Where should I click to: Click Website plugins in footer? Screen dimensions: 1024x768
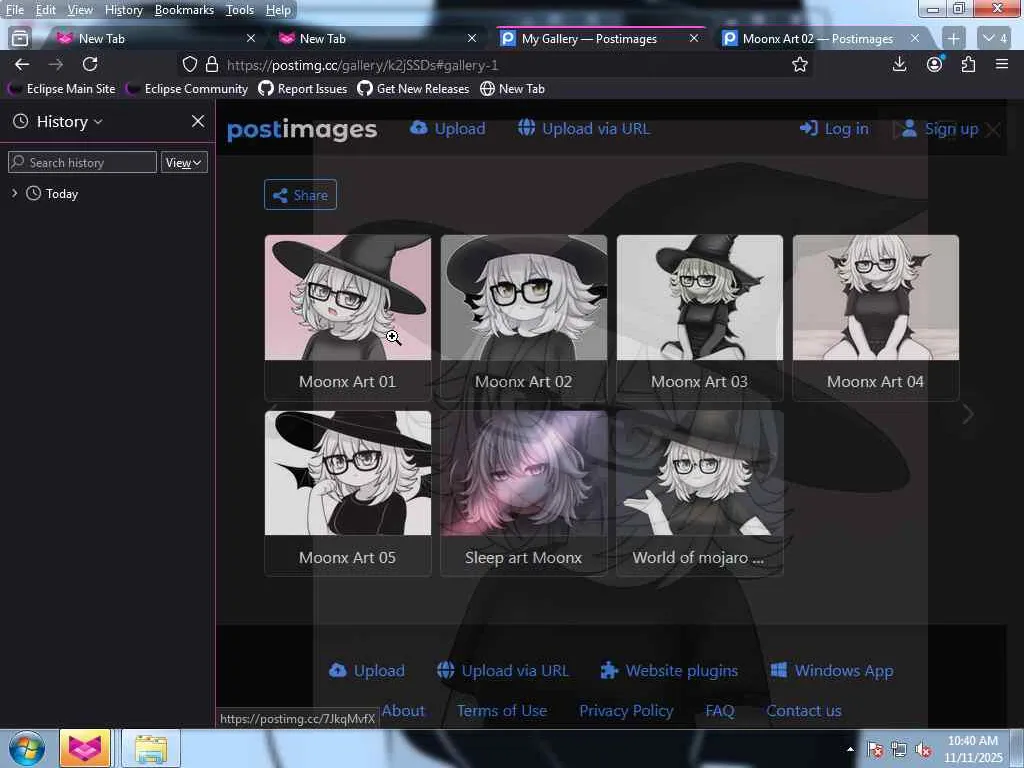tap(669, 671)
